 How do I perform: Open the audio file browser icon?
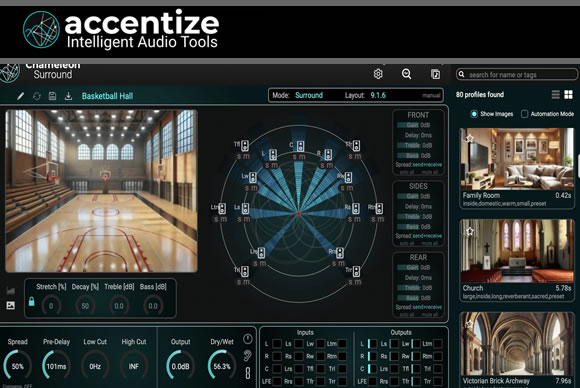click(x=435, y=74)
